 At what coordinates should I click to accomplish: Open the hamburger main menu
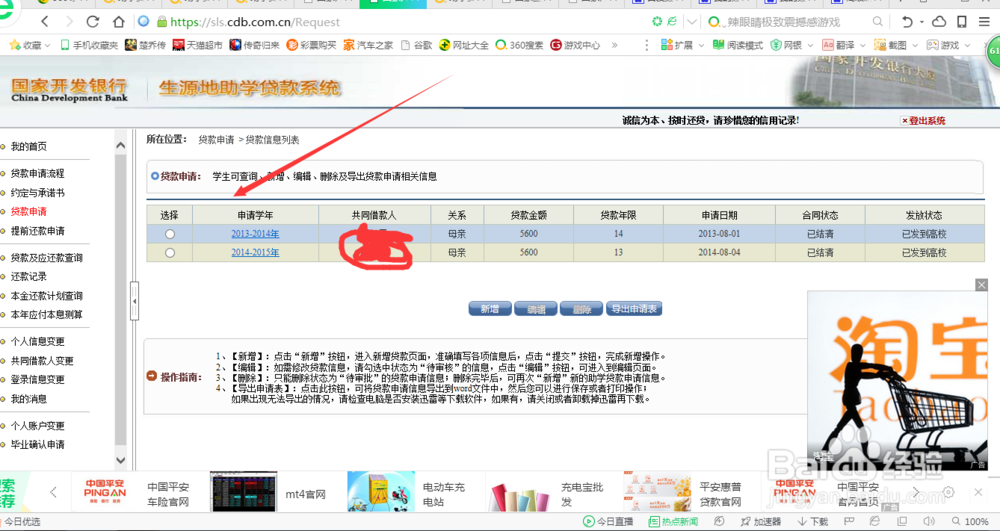pyautogui.click(x=984, y=22)
